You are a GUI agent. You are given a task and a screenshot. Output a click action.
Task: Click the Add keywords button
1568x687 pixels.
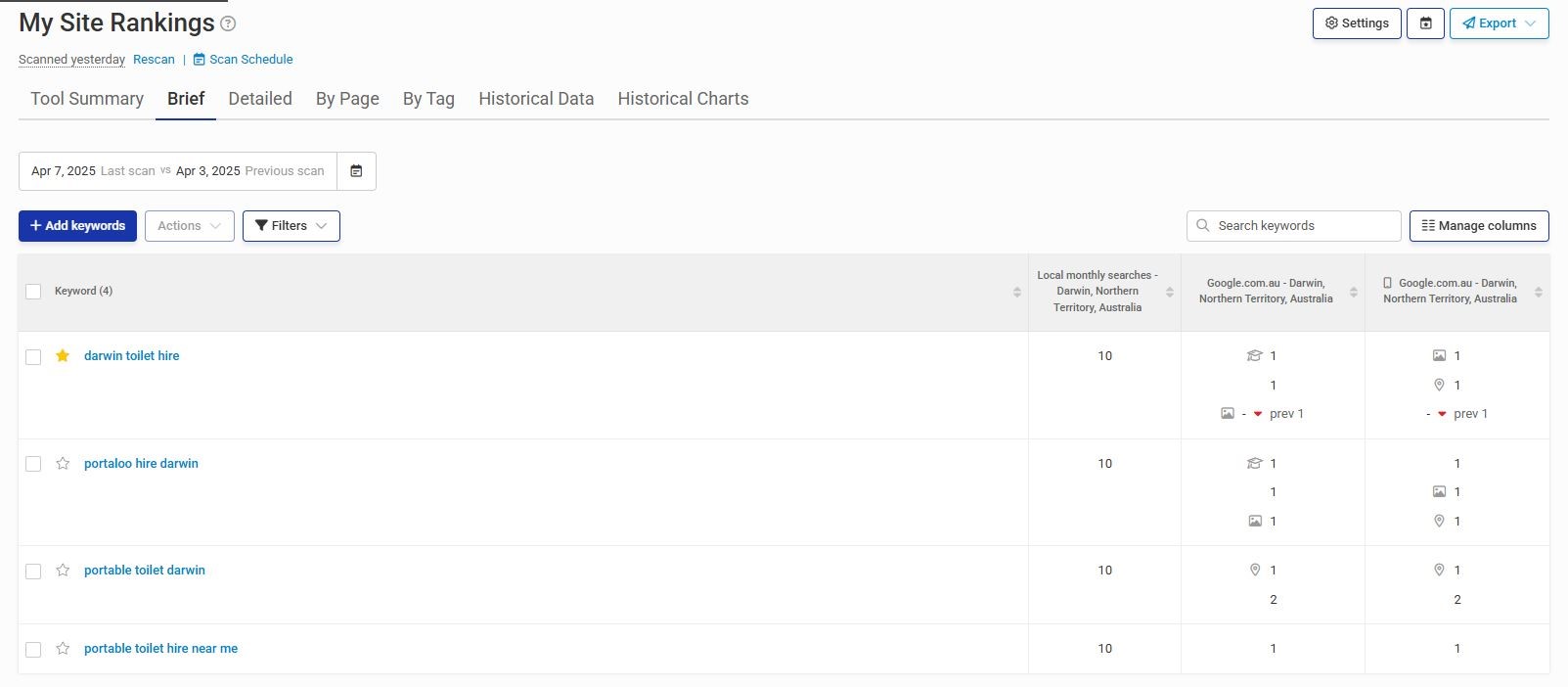(77, 226)
